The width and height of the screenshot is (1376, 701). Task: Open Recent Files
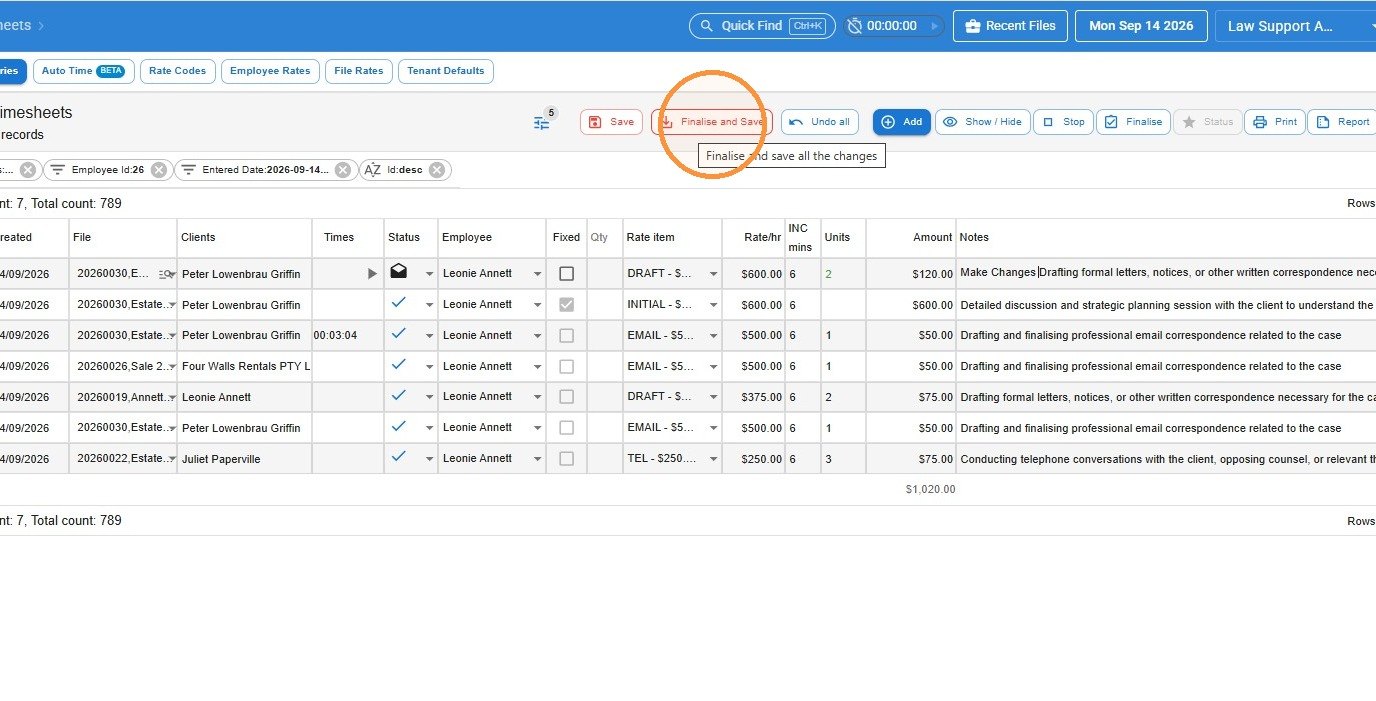pyautogui.click(x=1010, y=26)
